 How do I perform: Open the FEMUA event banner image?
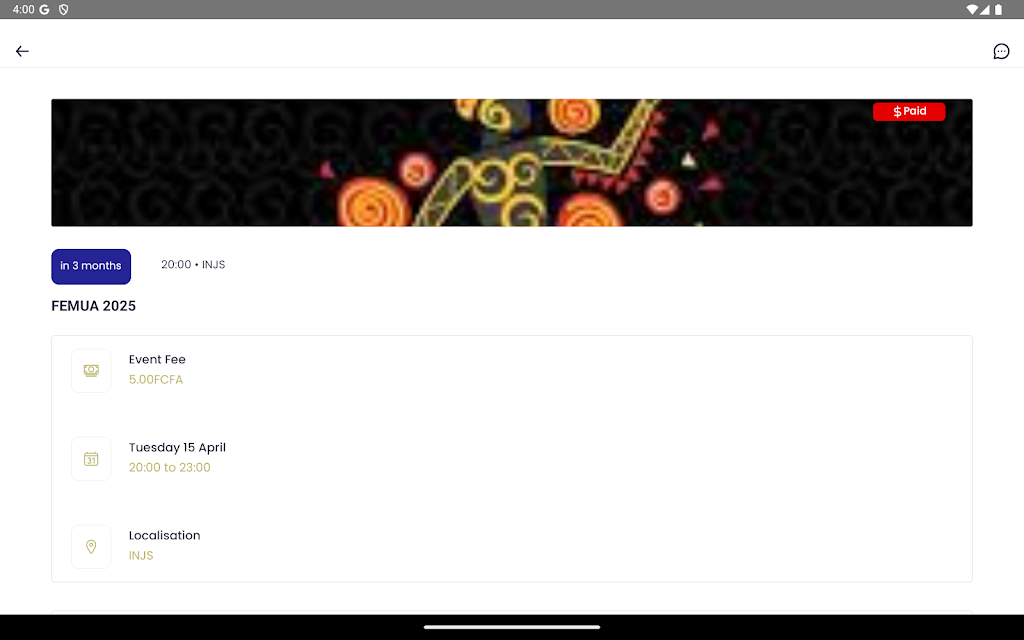tap(512, 163)
